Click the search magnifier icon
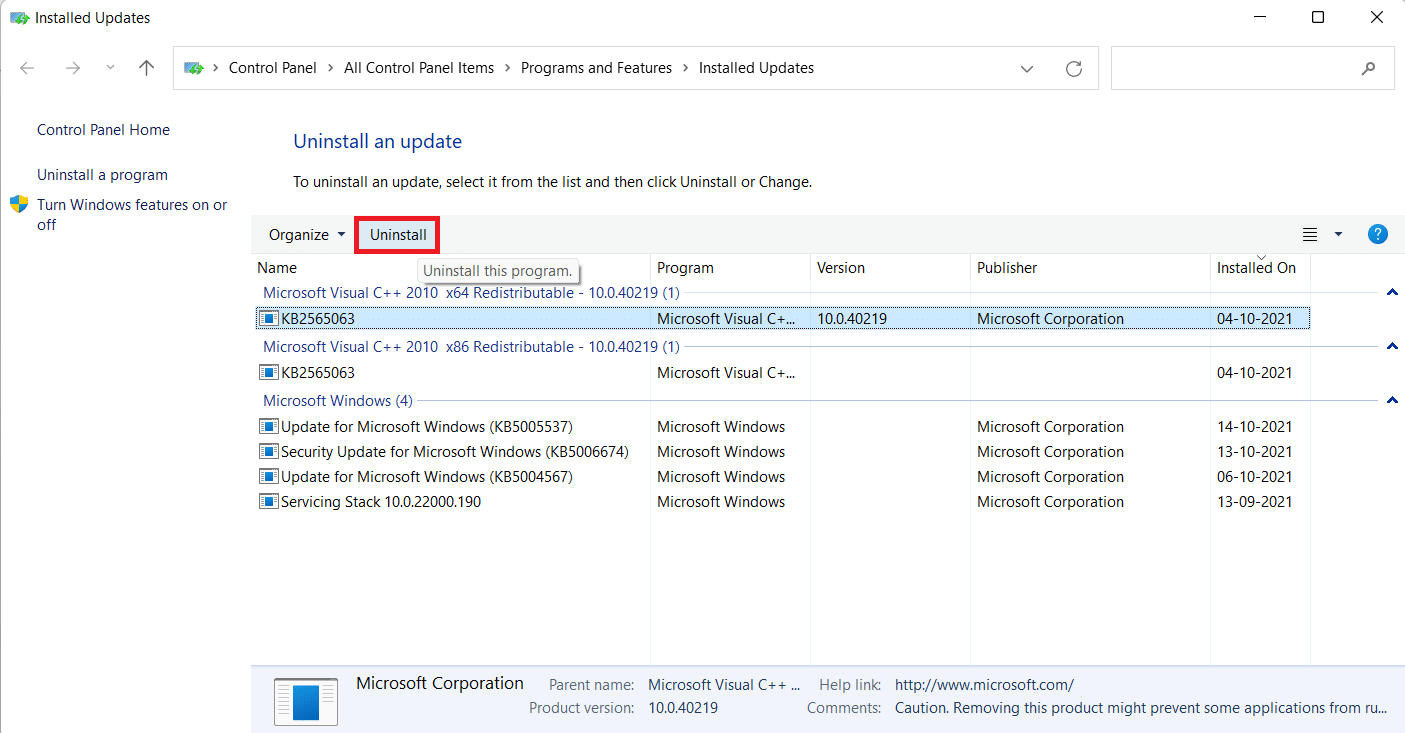Image resolution: width=1405 pixels, height=733 pixels. (1368, 69)
